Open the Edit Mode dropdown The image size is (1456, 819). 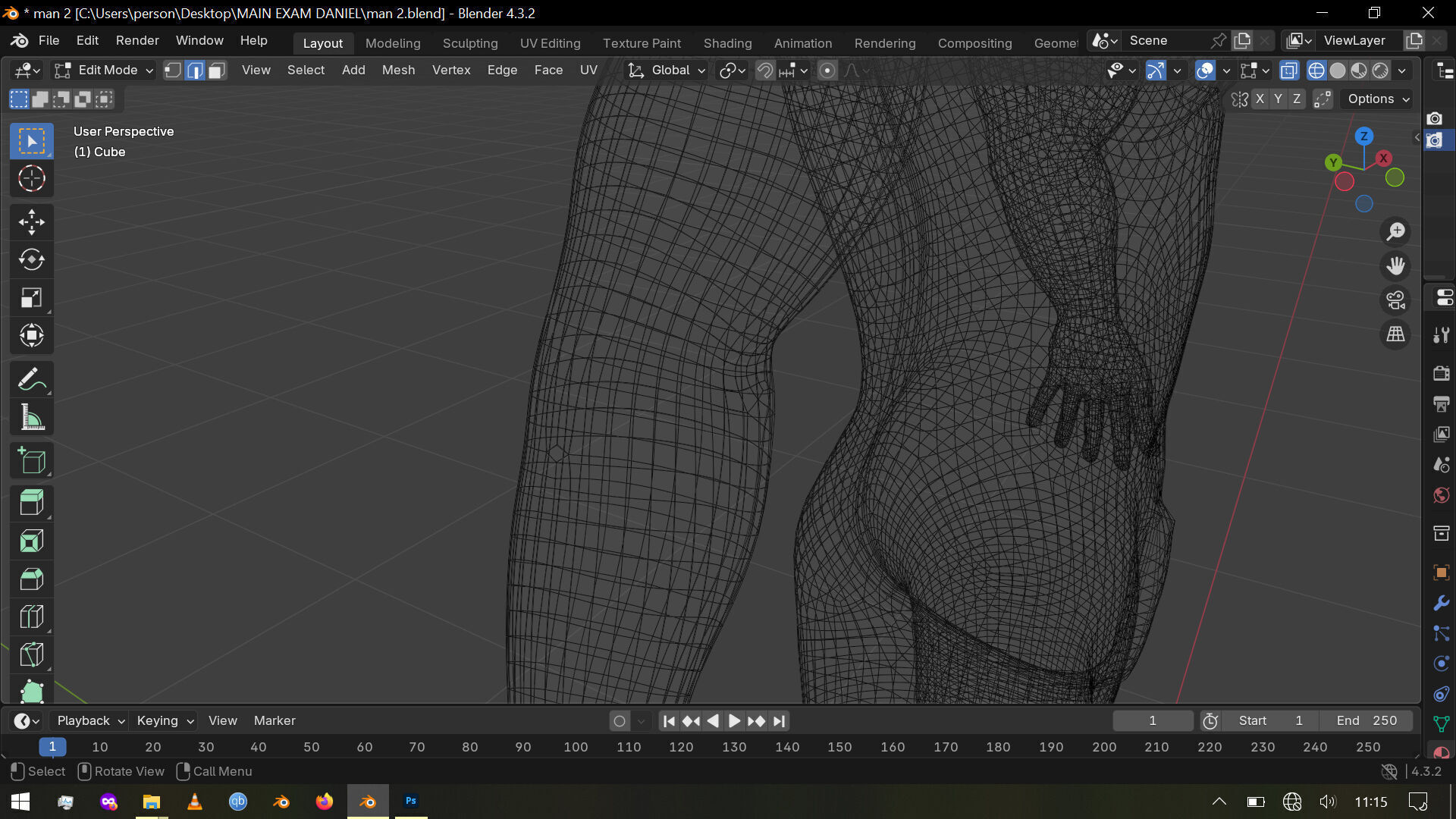tap(104, 71)
